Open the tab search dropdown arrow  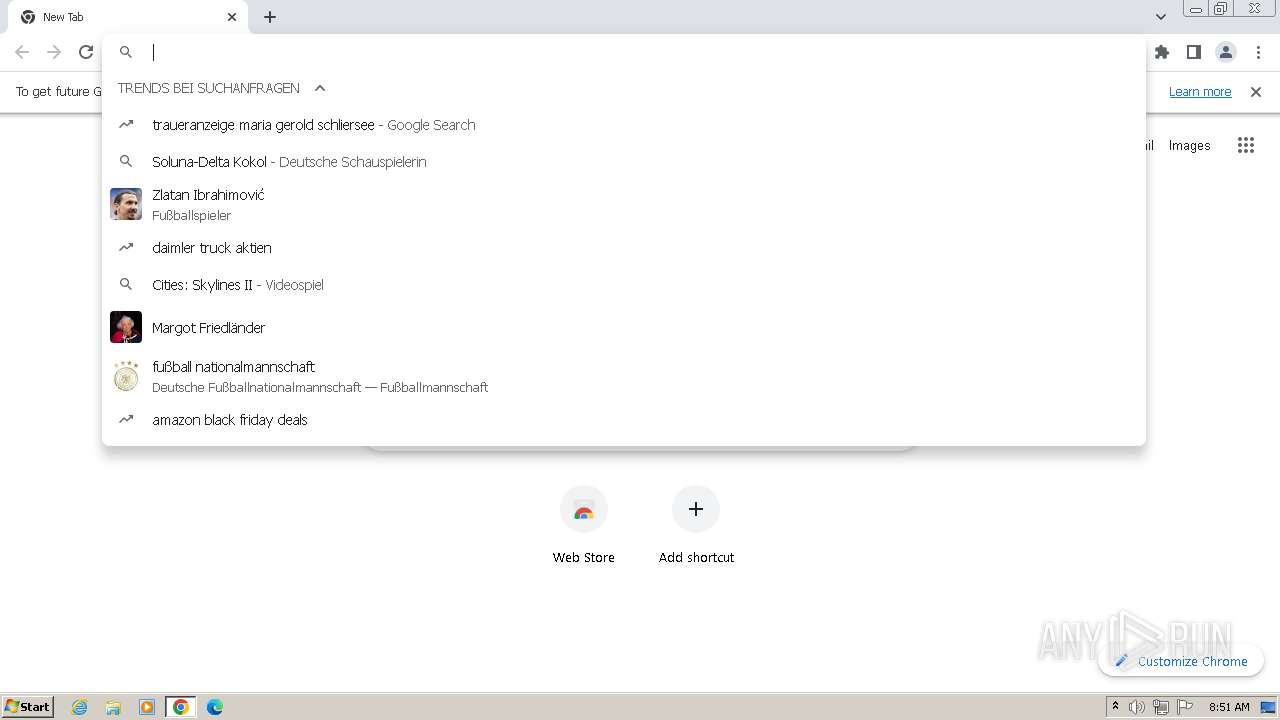[1161, 17]
